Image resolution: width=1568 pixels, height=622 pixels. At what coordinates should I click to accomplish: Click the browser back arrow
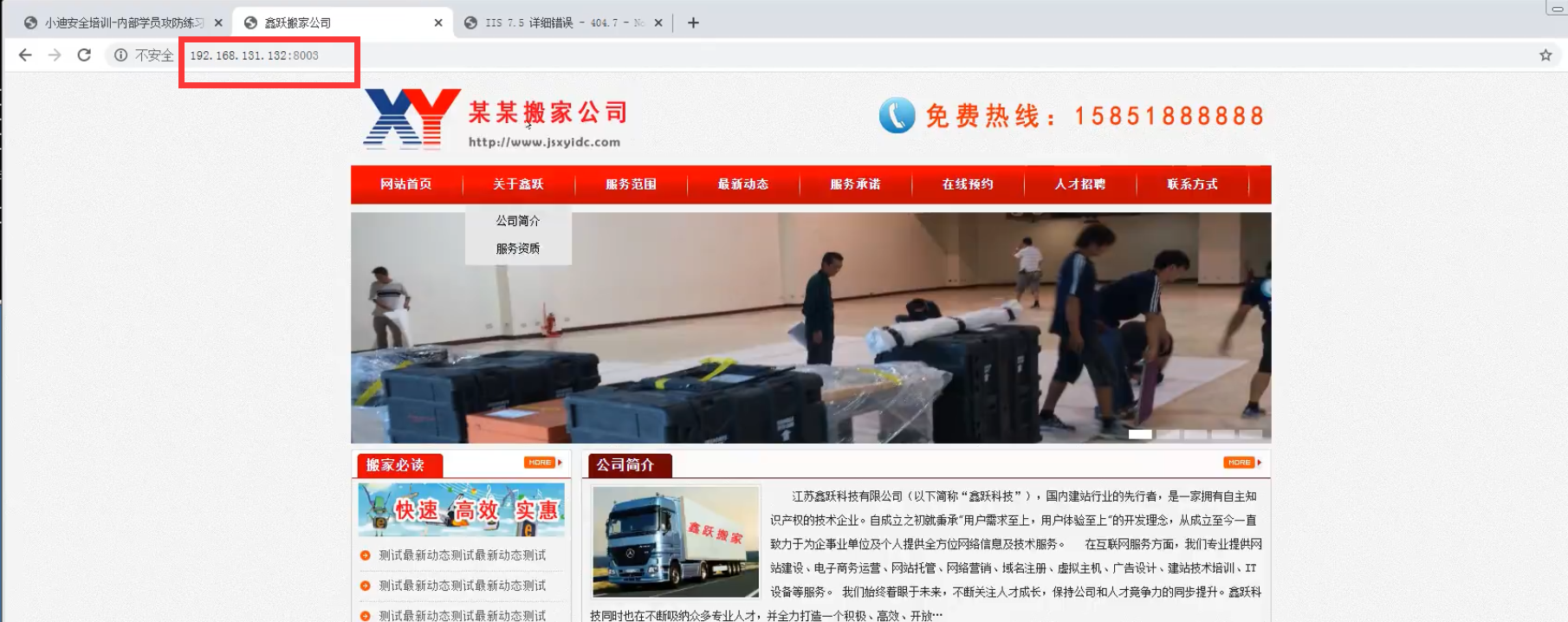tap(25, 55)
